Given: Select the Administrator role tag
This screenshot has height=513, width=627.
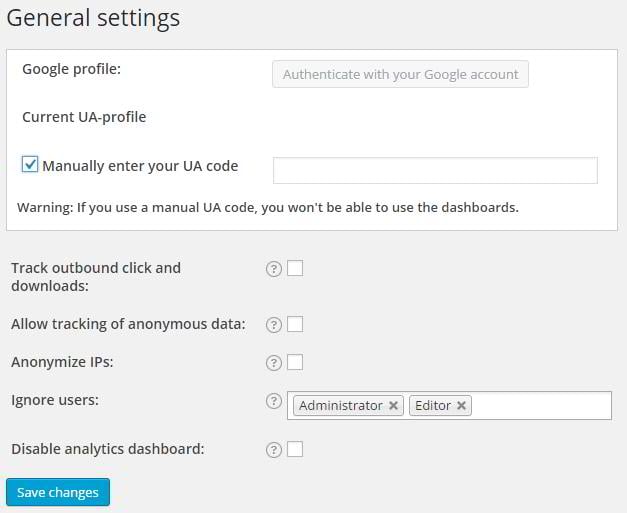Looking at the screenshot, I should [340, 405].
